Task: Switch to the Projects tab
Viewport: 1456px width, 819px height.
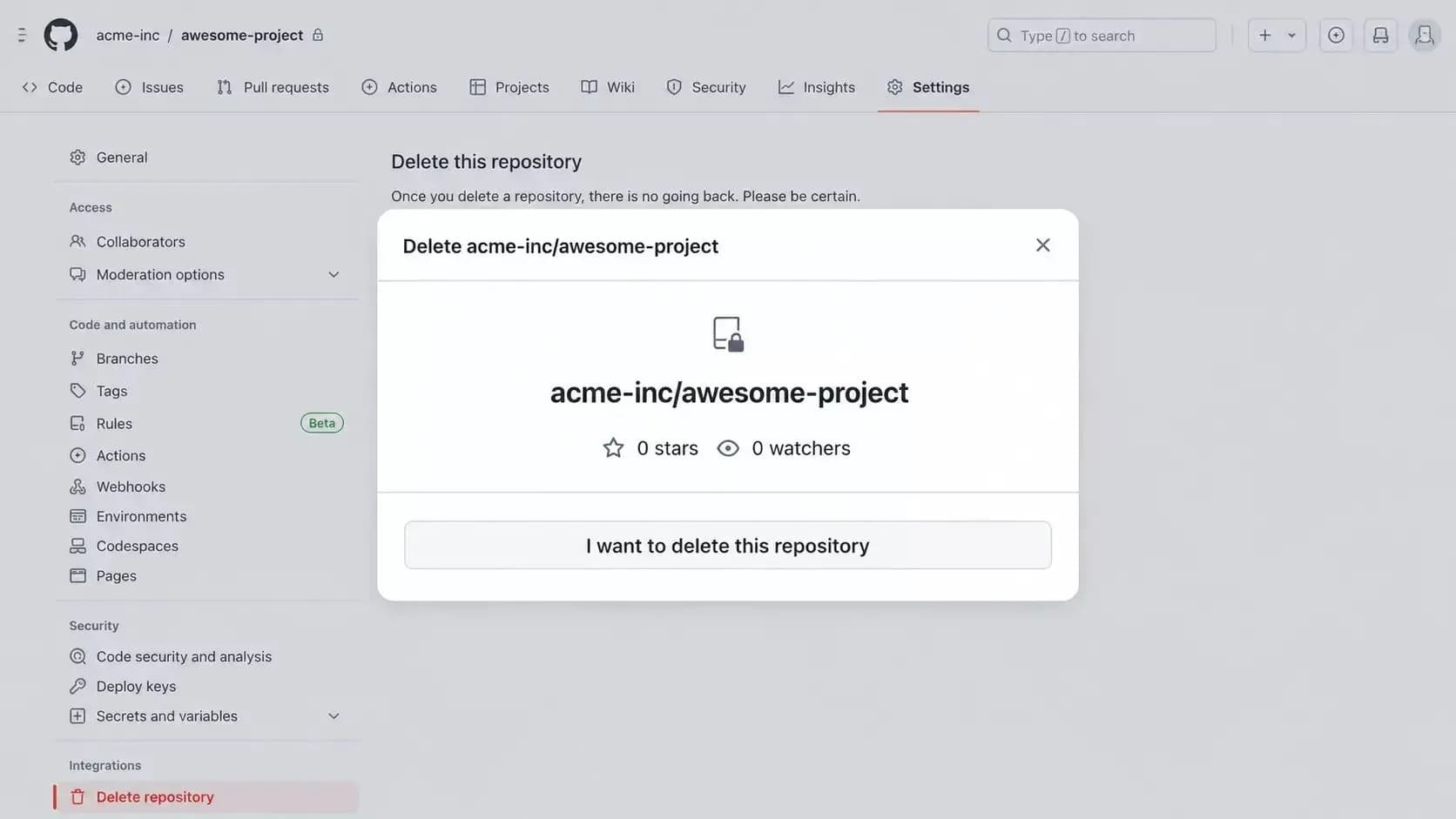Action: click(509, 87)
